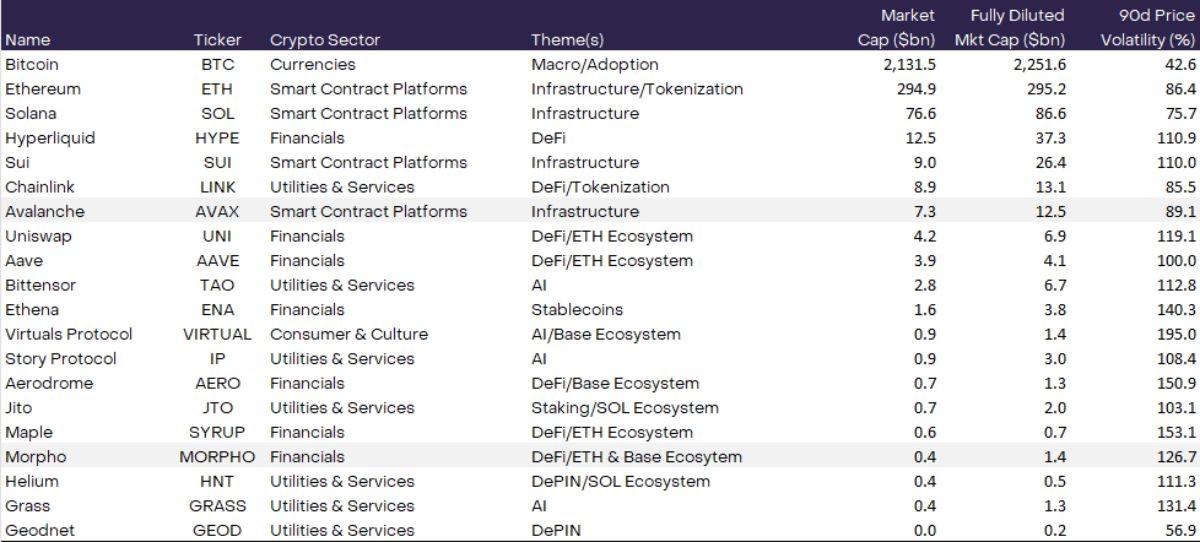Viewport: 1200px width, 542px height.
Task: Click the Ticker column header
Action: pos(217,40)
